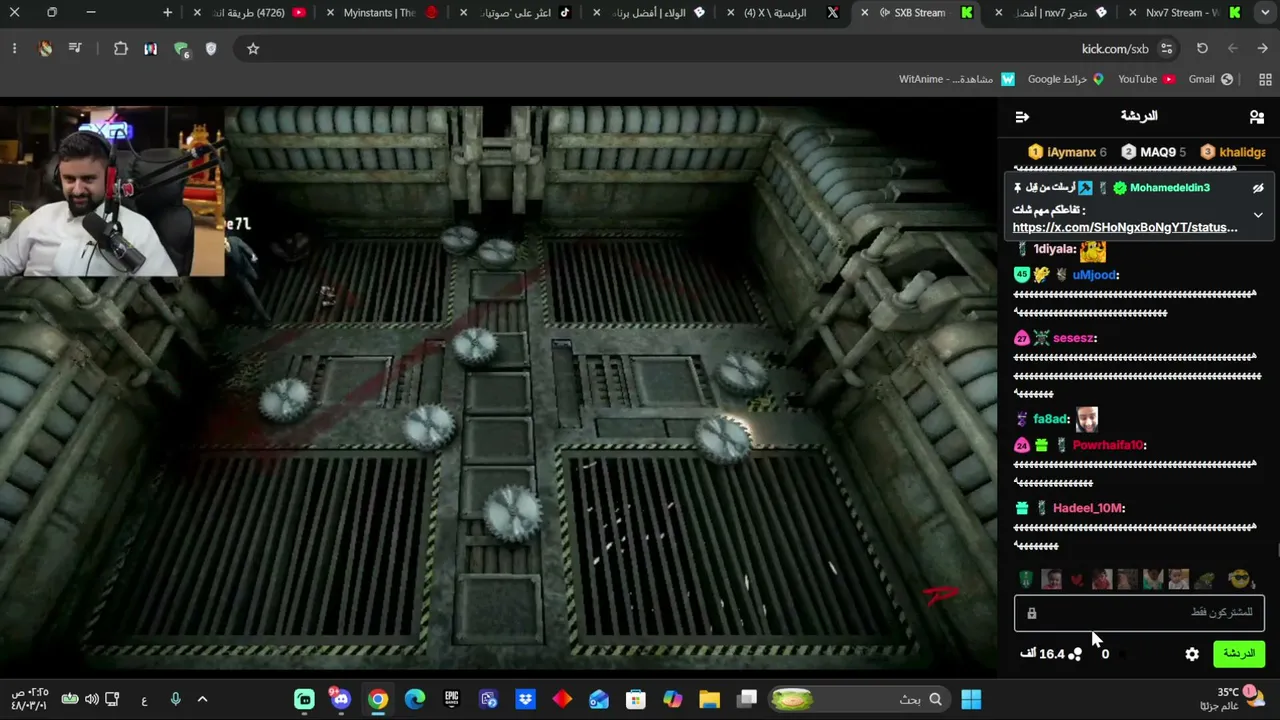Image resolution: width=1280 pixels, height=720 pixels.
Task: Collapse the chat panel with arrow icon
Action: click(1022, 117)
